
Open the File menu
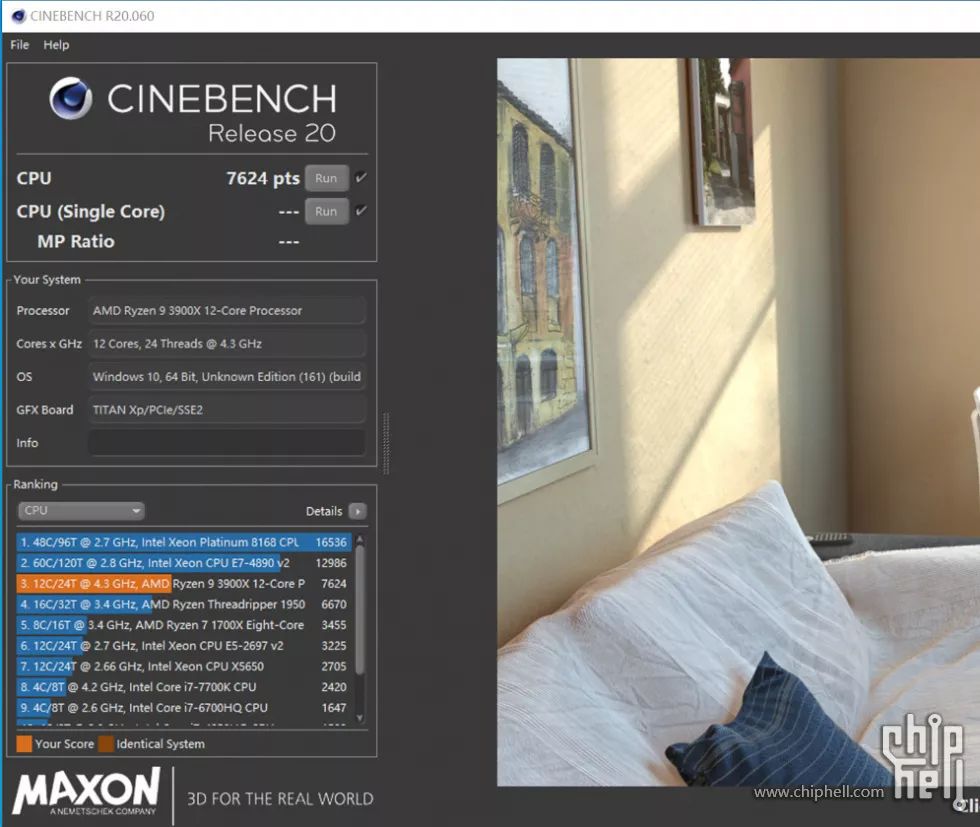(x=19, y=45)
